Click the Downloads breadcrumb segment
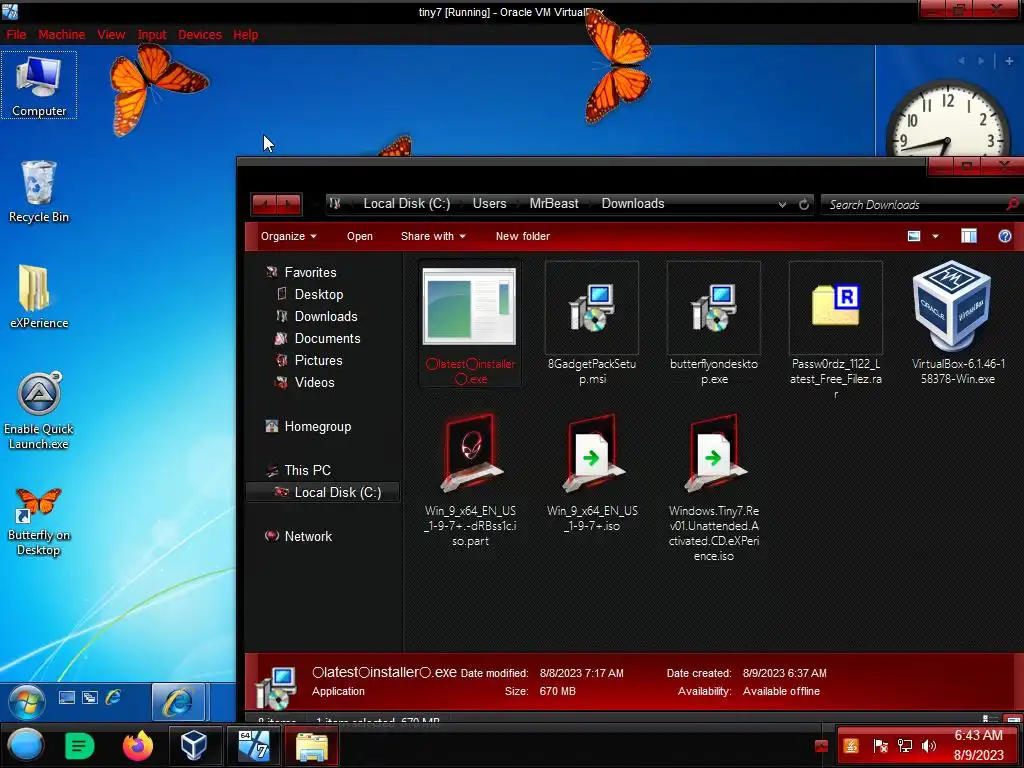Screen dimensions: 1024x768 tap(633, 204)
